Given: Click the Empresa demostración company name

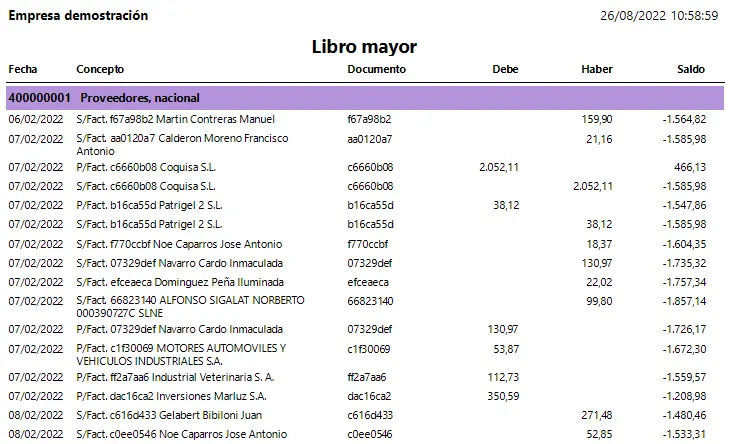Looking at the screenshot, I should (x=78, y=16).
